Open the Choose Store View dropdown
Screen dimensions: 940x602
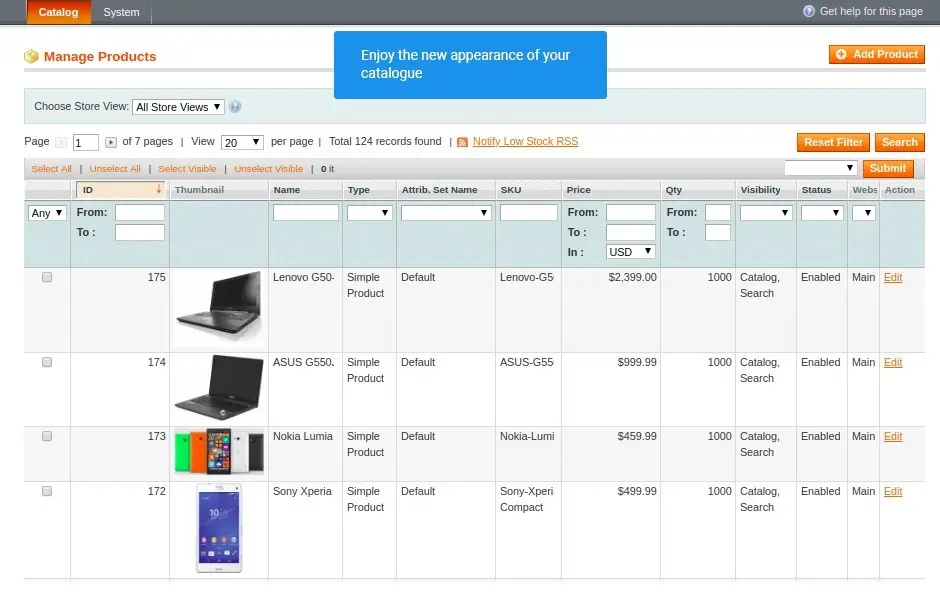point(178,107)
